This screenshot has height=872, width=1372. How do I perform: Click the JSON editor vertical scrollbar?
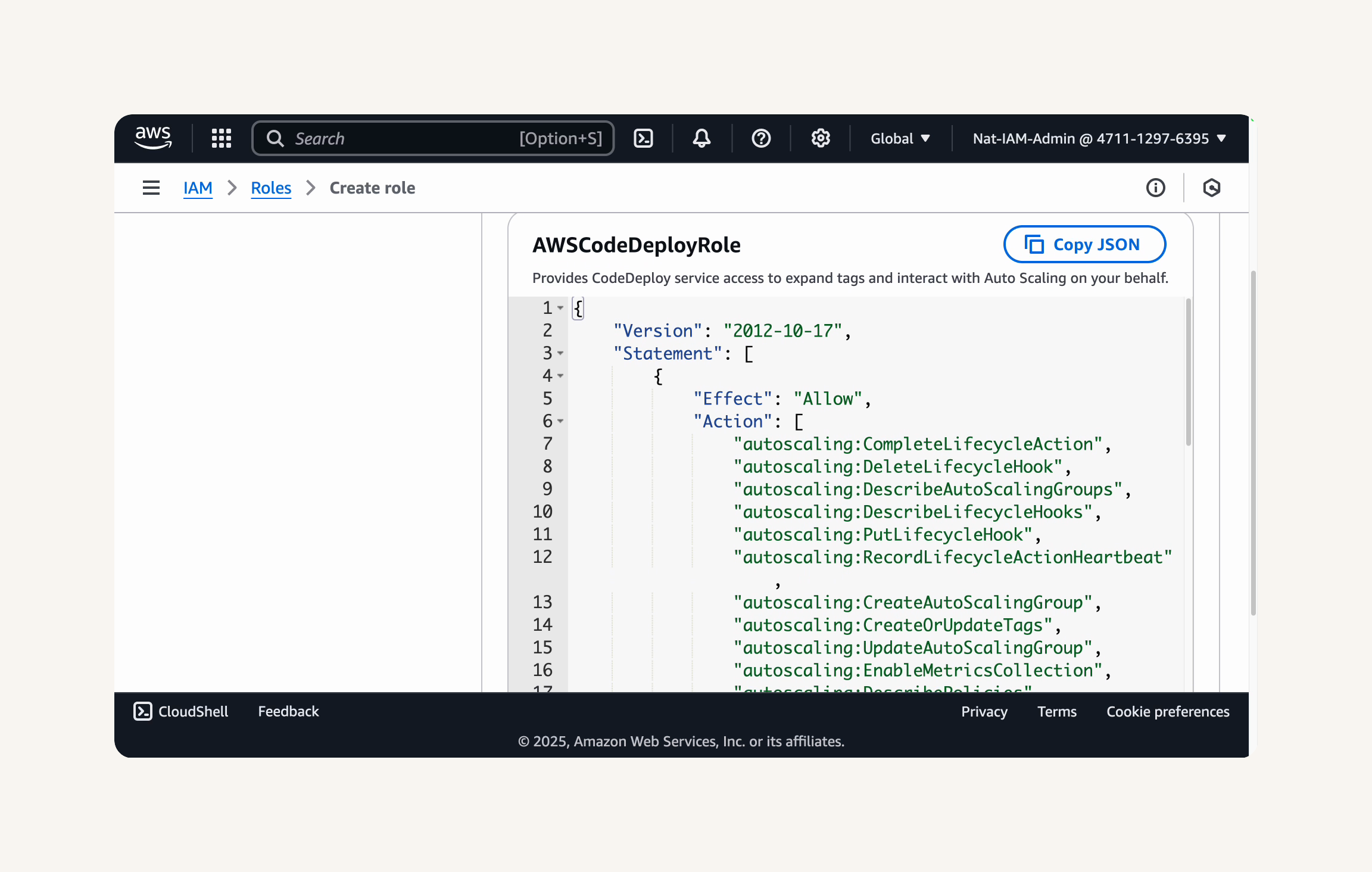(1189, 372)
